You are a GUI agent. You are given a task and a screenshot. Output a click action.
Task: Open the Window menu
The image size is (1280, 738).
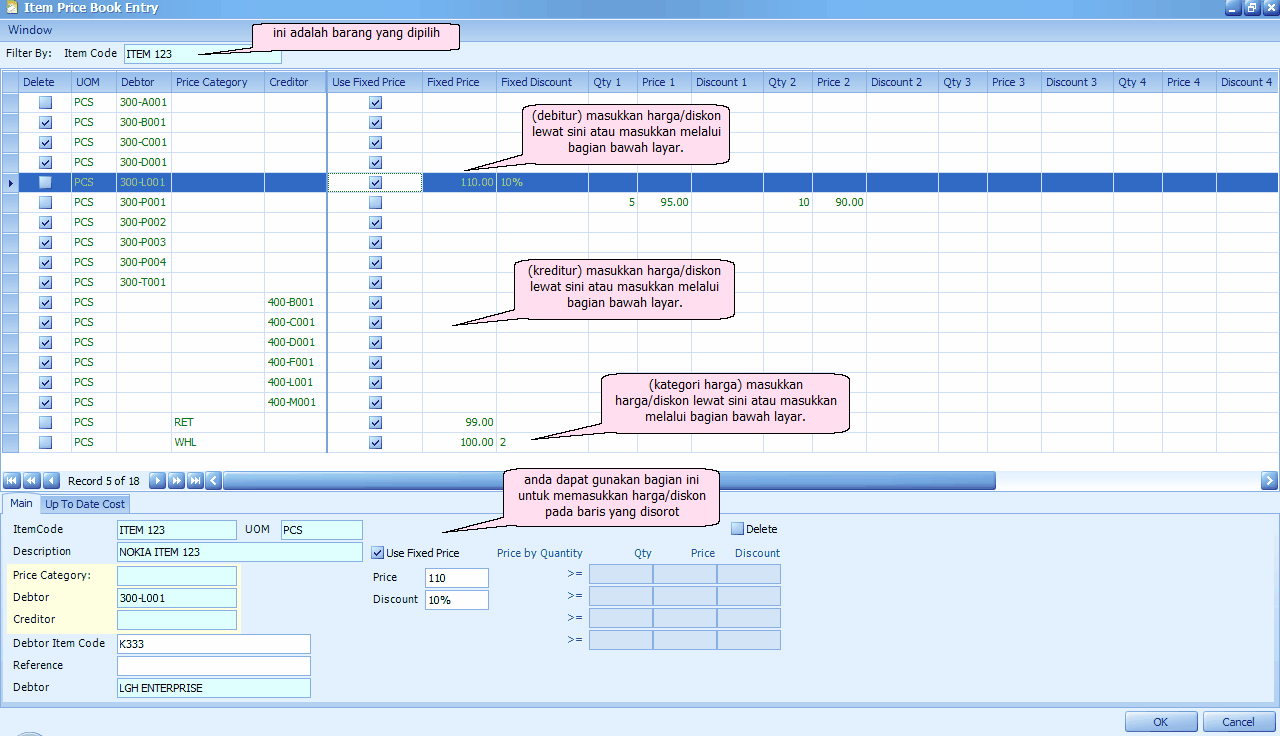30,30
